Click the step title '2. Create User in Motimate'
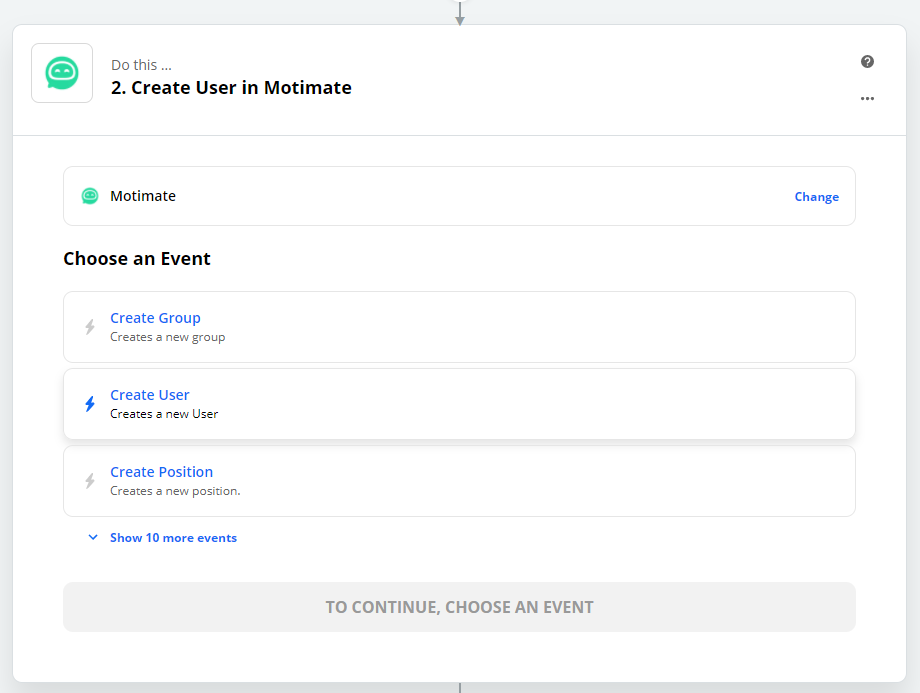This screenshot has width=920, height=693. point(231,88)
